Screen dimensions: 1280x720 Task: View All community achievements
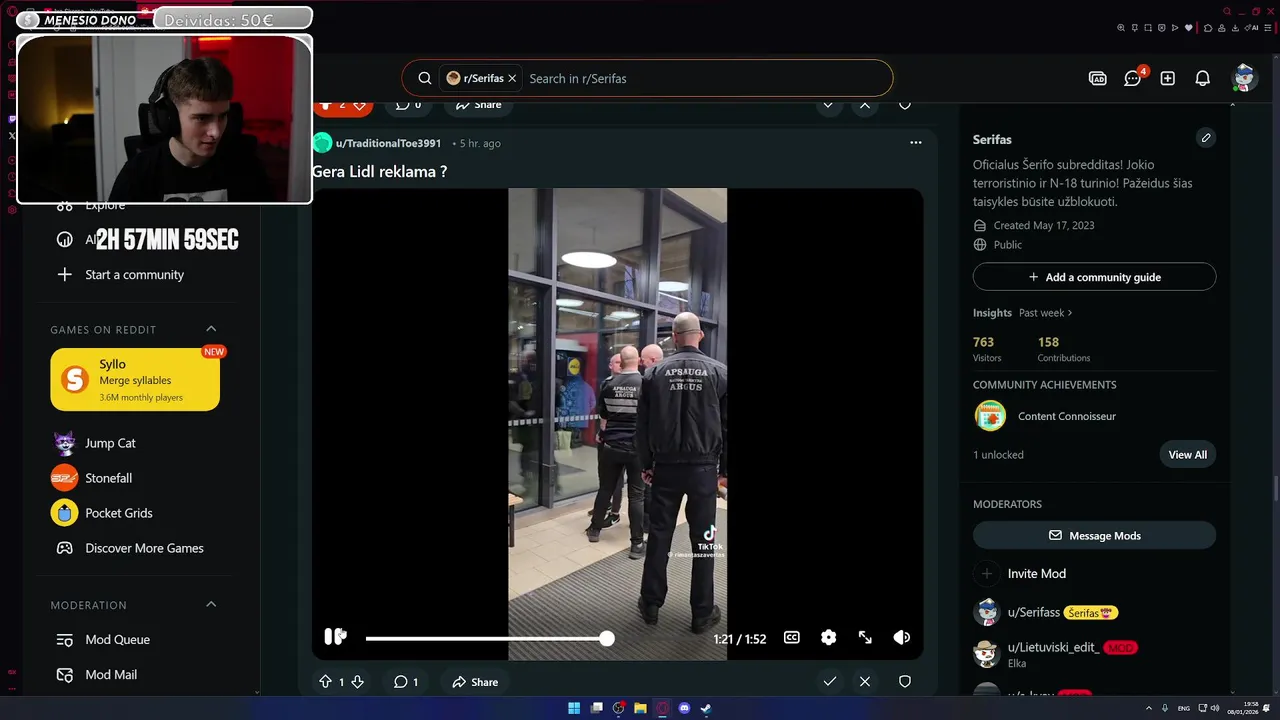1188,454
